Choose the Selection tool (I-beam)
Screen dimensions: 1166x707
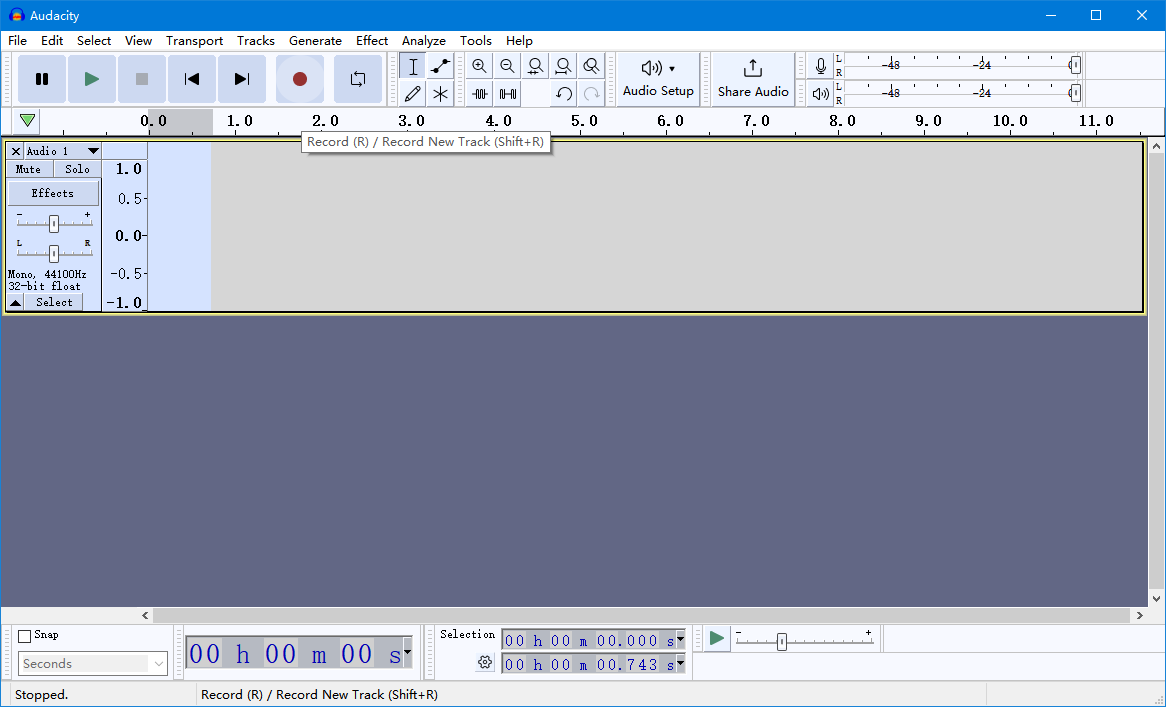point(413,66)
